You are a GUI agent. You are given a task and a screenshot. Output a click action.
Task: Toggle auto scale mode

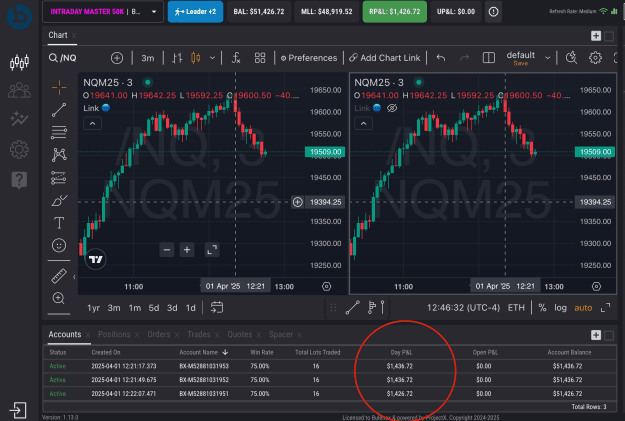(x=583, y=308)
